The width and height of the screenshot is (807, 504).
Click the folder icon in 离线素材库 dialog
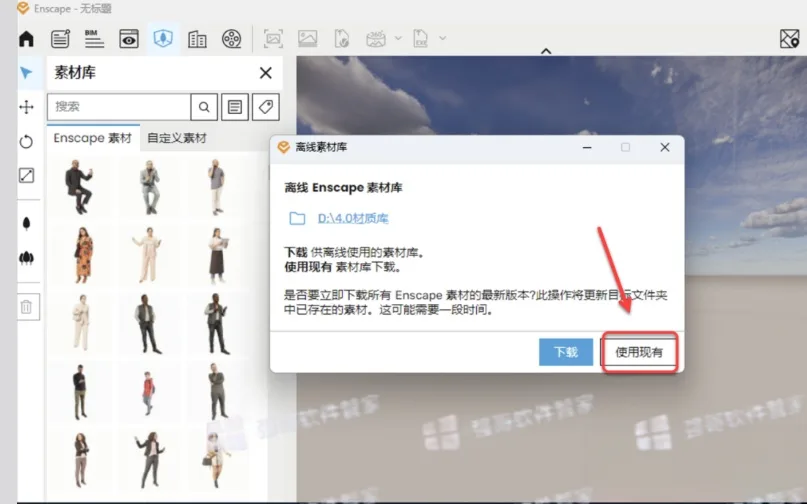click(x=297, y=218)
